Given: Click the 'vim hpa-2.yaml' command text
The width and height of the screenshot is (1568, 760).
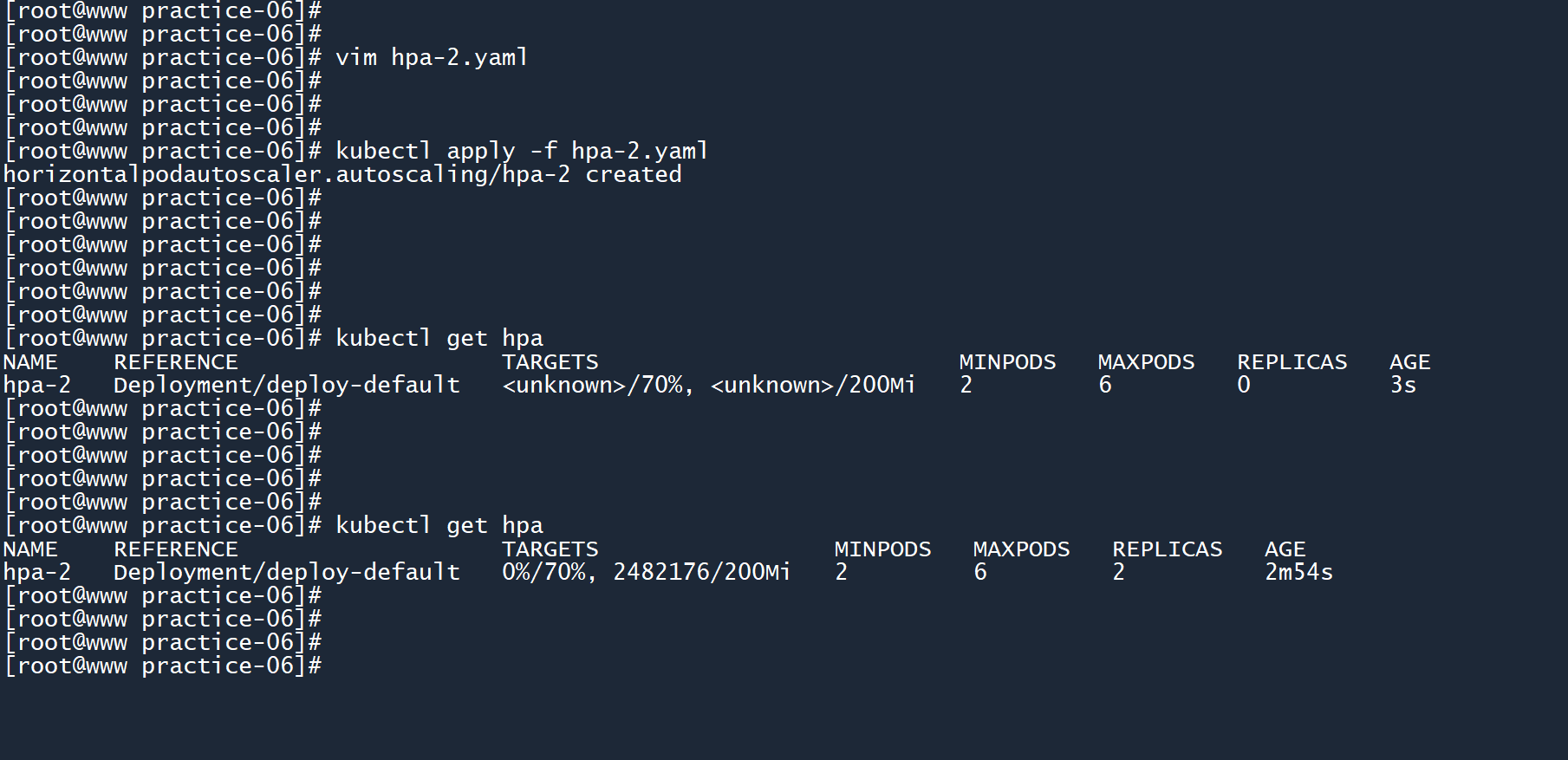Looking at the screenshot, I should tap(431, 58).
